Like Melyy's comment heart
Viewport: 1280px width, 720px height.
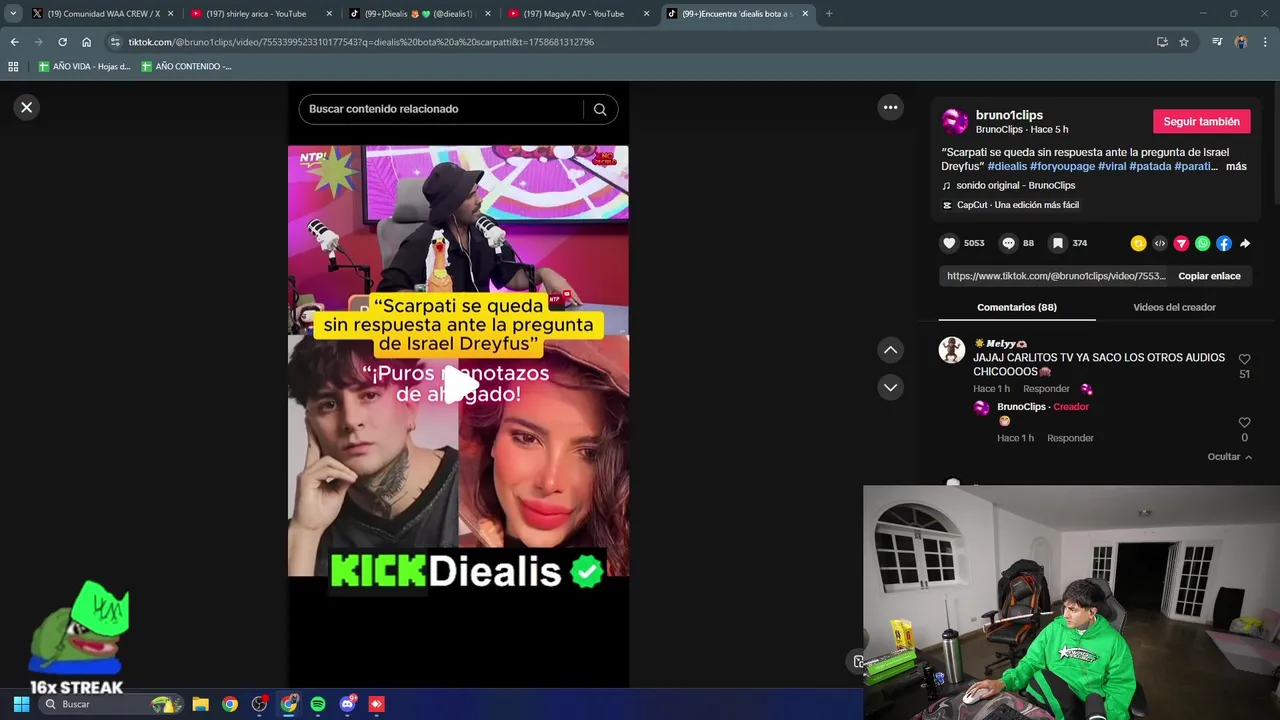[x=1244, y=359]
